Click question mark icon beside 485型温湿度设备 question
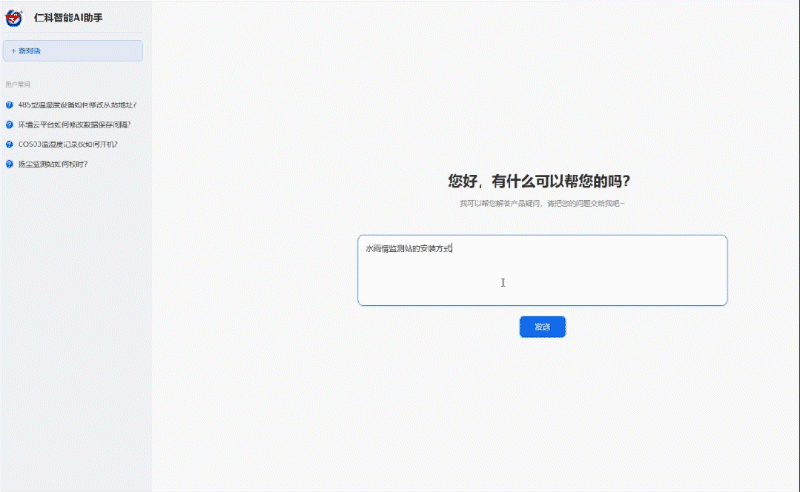 pos(9,104)
